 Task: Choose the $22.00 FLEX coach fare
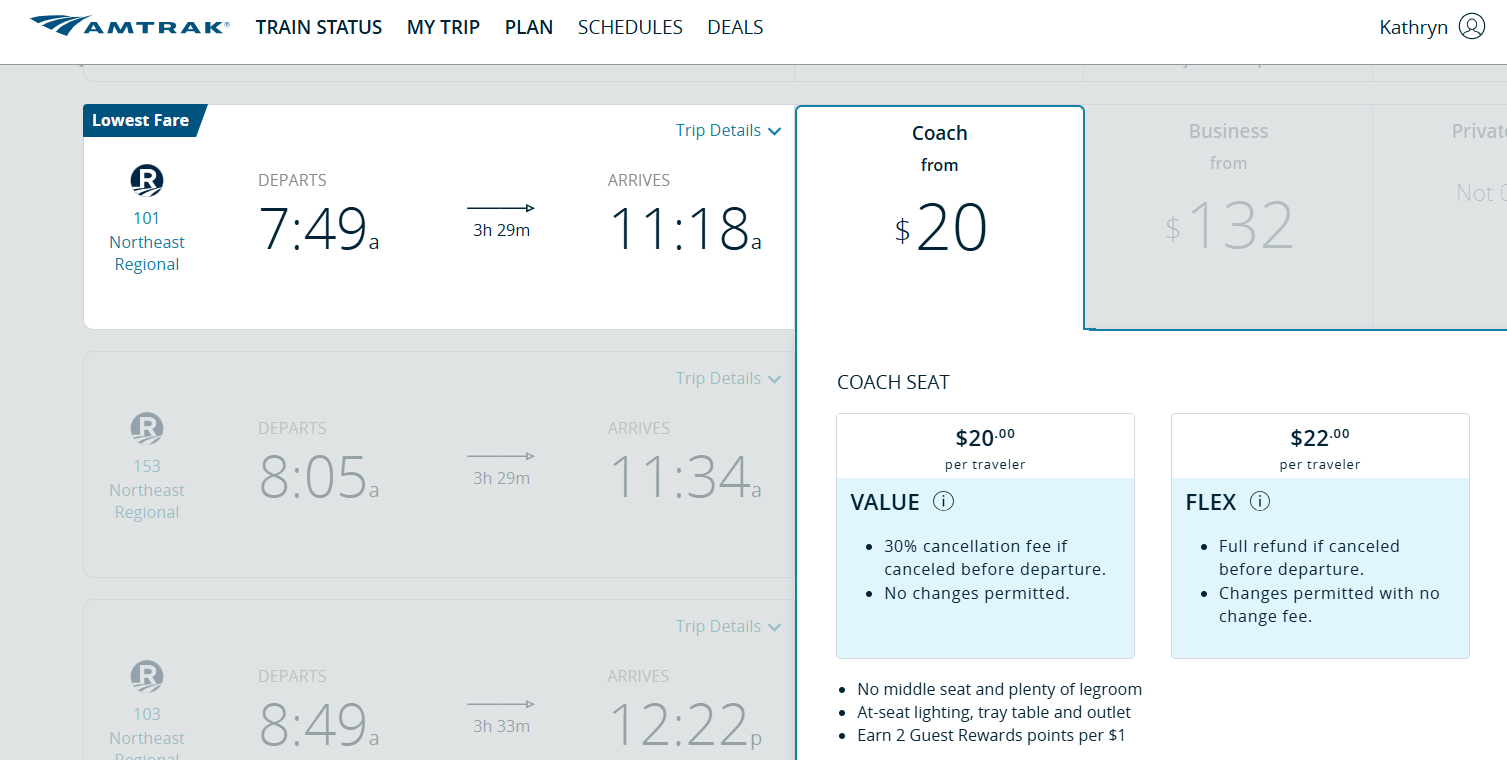coord(1320,536)
